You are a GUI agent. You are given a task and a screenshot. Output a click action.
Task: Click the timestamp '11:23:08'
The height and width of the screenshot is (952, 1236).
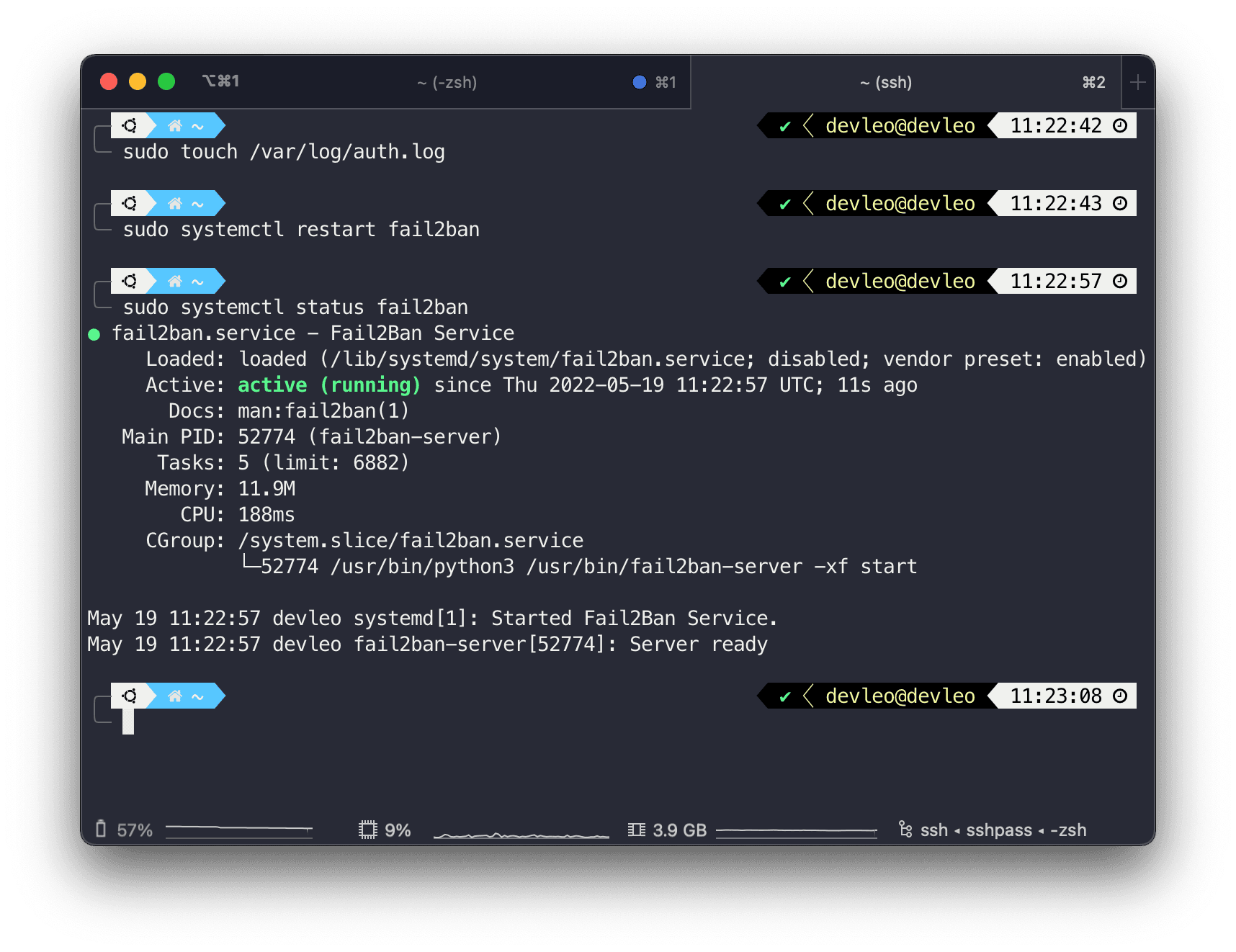pyautogui.click(x=1056, y=696)
